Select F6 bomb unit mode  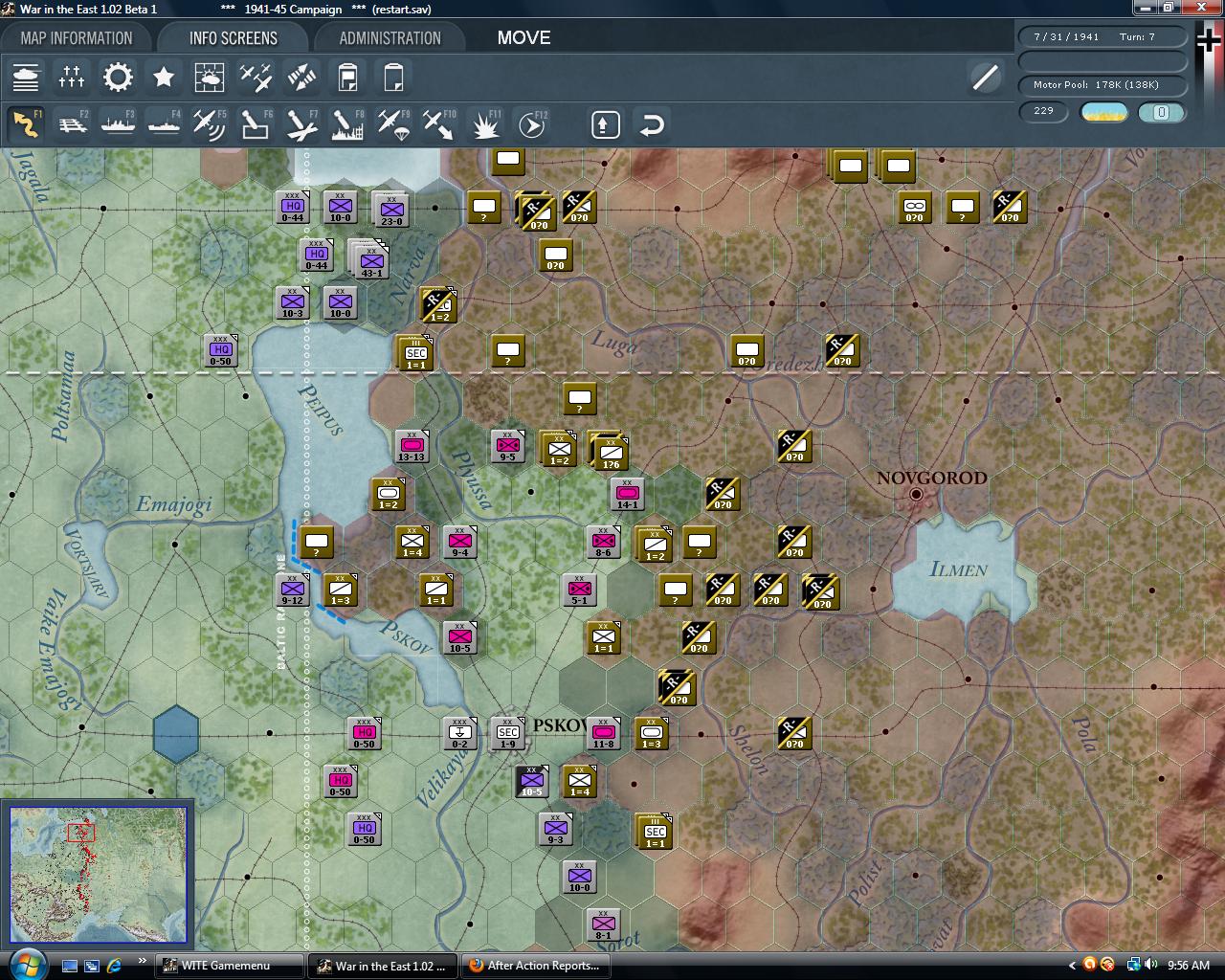click(256, 124)
